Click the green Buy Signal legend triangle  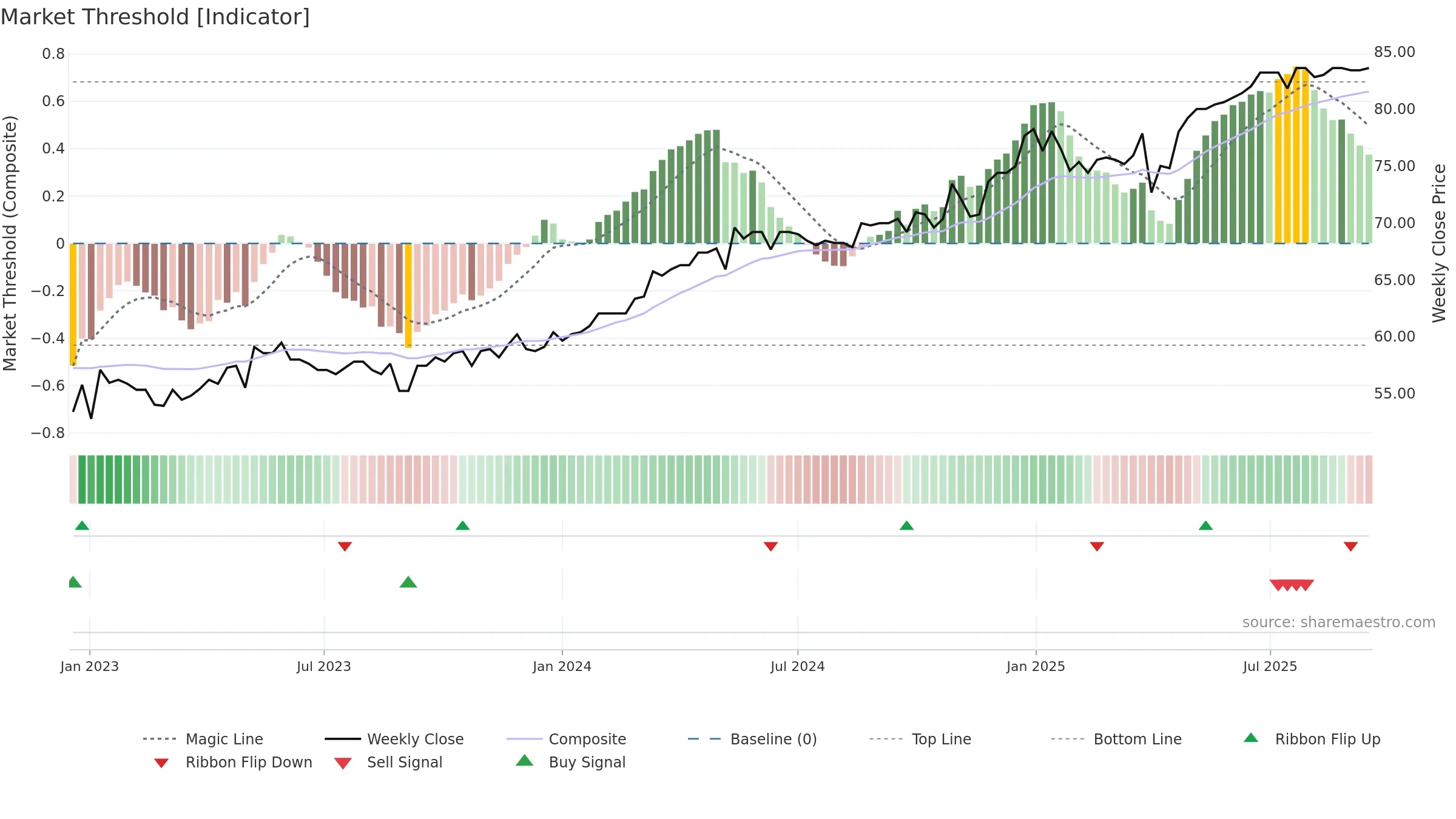(x=525, y=760)
